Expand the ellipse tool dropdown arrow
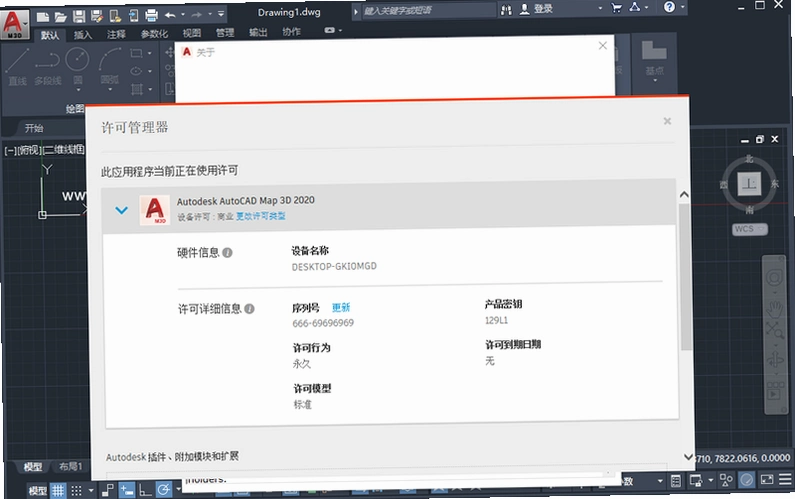The image size is (795, 499). click(x=150, y=71)
